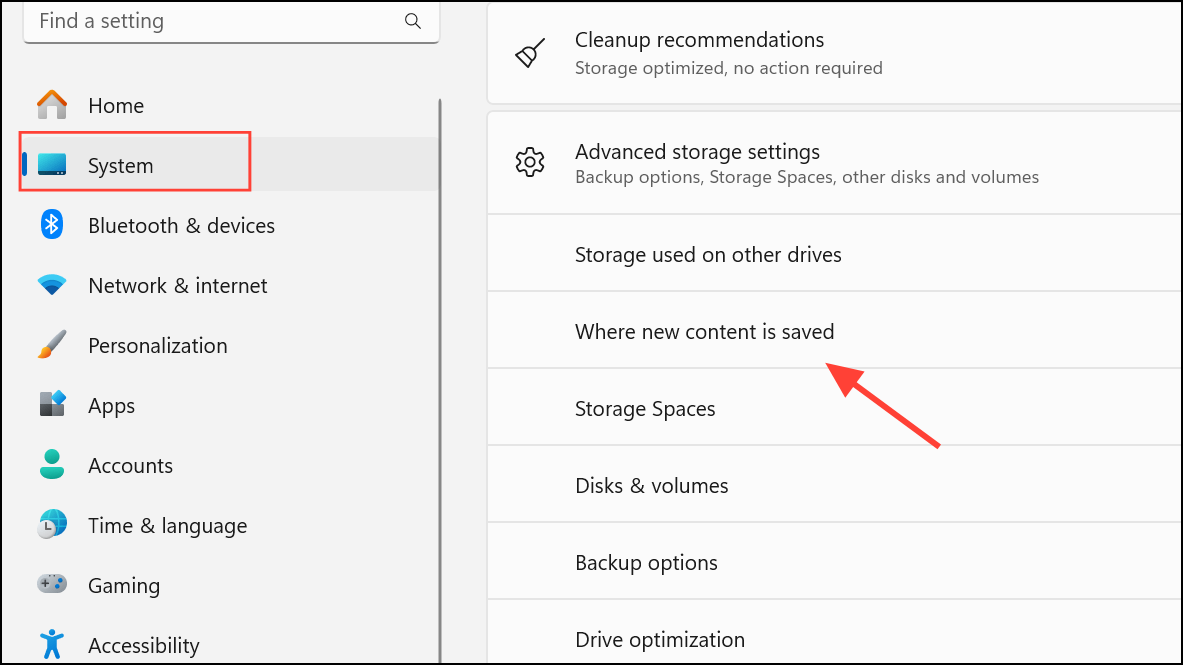Click the Personalization paintbrush icon
The height and width of the screenshot is (665, 1183).
pyautogui.click(x=52, y=345)
